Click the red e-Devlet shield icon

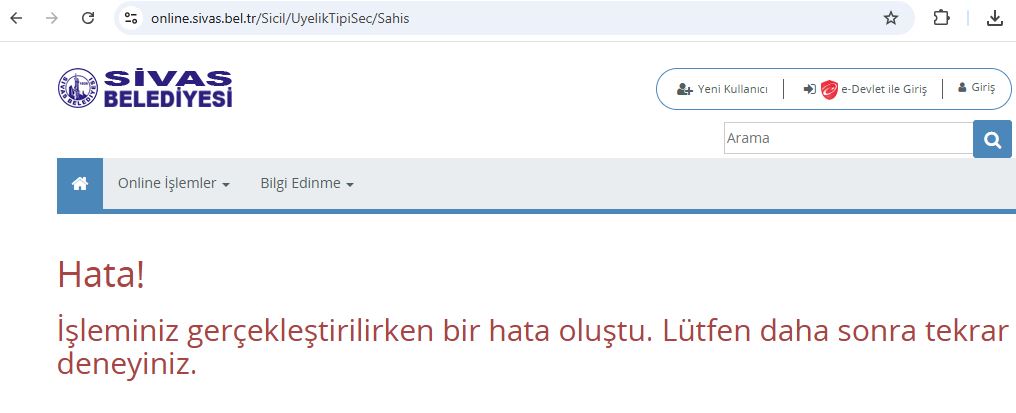click(x=829, y=89)
